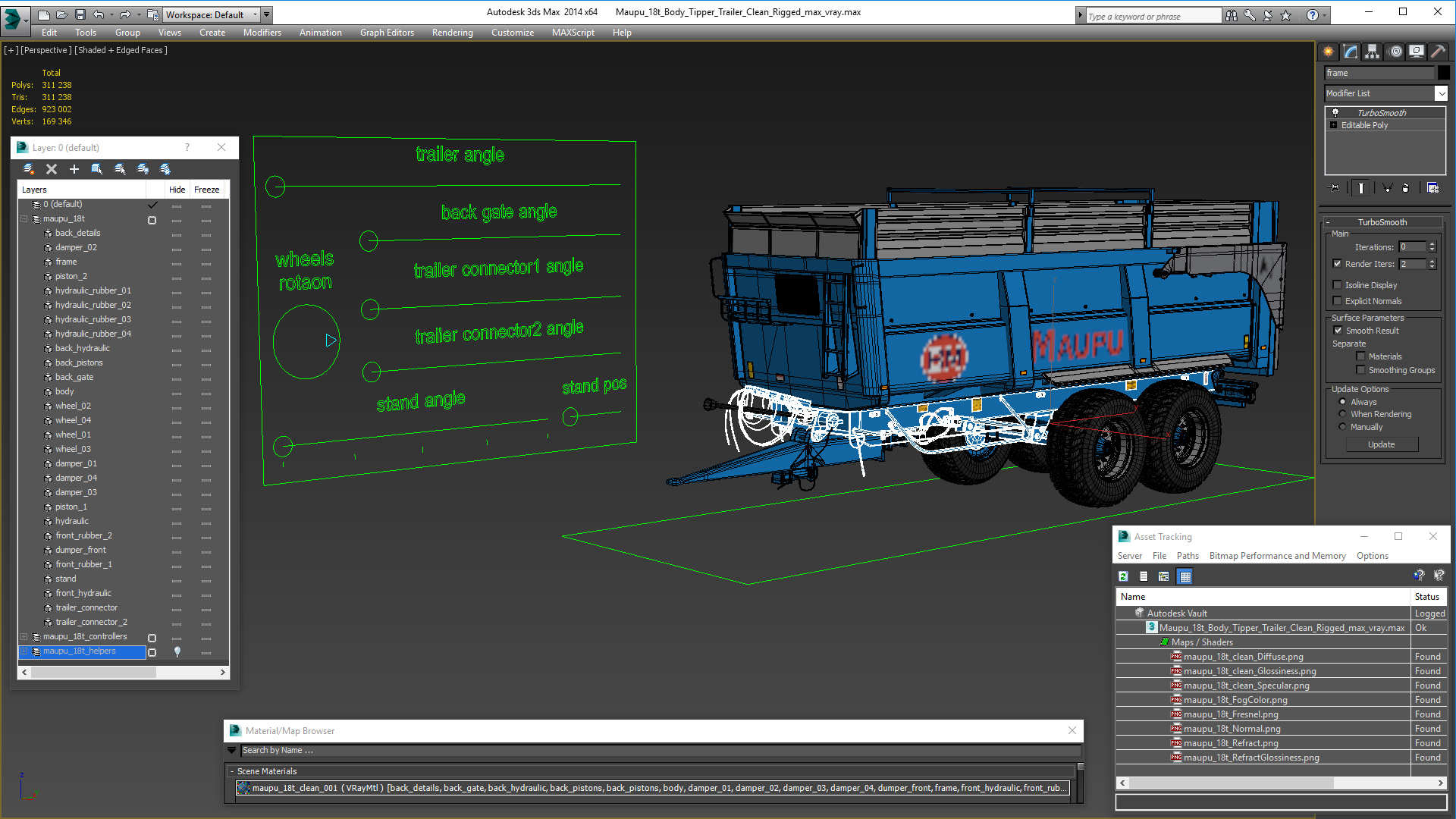Open the MAXScript menu
The image size is (1456, 819).
[573, 33]
